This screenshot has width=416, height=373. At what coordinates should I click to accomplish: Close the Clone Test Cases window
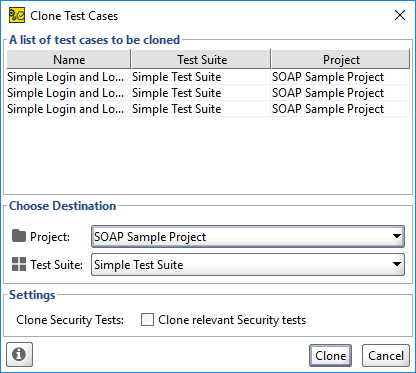tap(400, 15)
